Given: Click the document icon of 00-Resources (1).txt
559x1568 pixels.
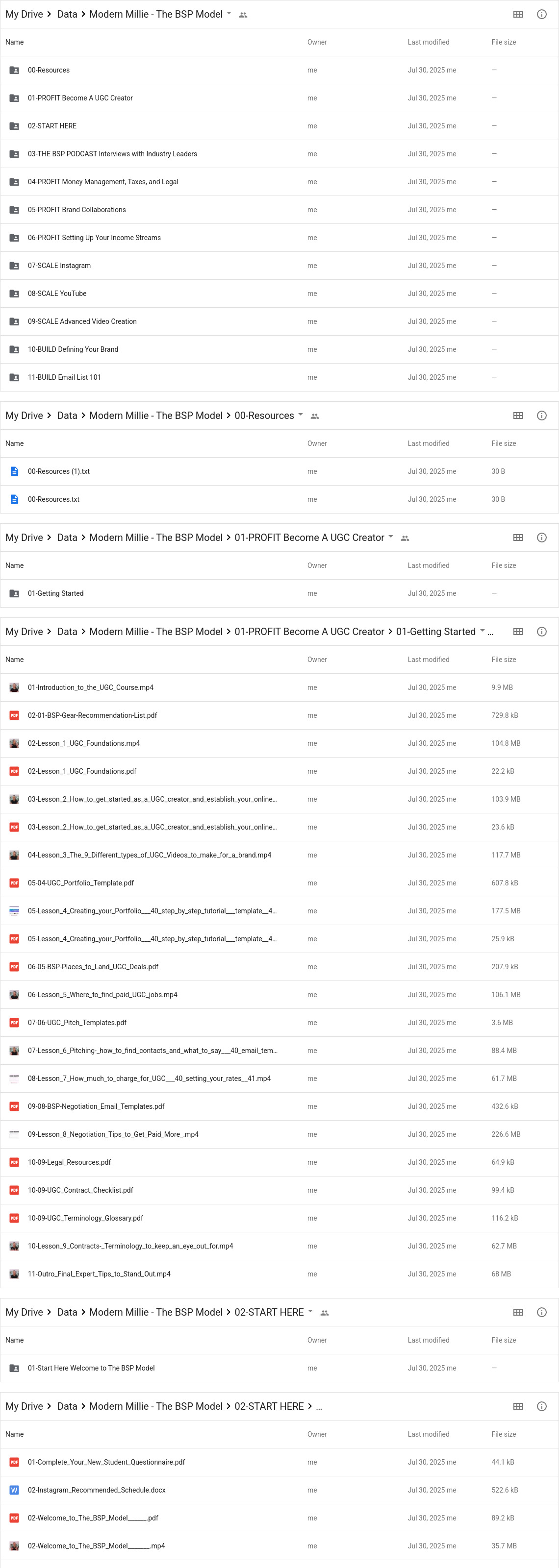Looking at the screenshot, I should pyautogui.click(x=14, y=472).
